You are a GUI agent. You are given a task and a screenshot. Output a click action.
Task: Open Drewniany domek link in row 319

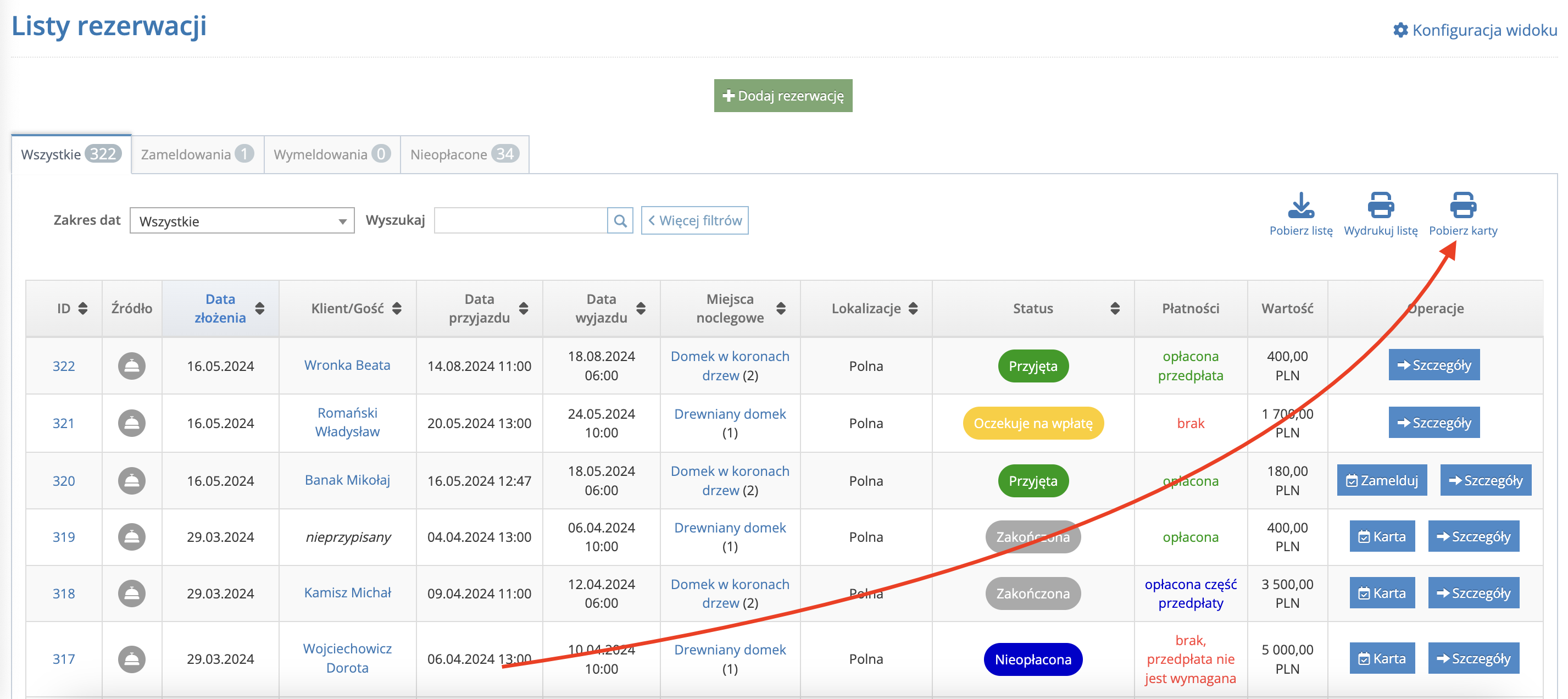730,528
